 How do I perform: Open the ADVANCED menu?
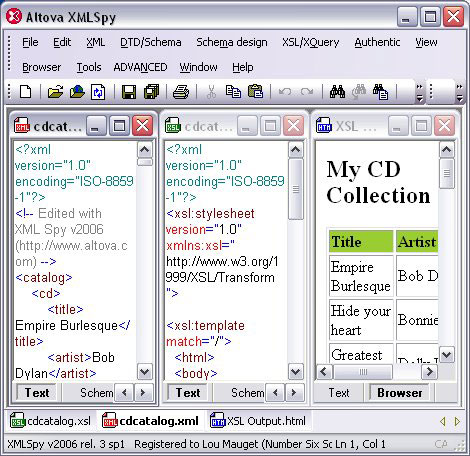click(x=140, y=67)
